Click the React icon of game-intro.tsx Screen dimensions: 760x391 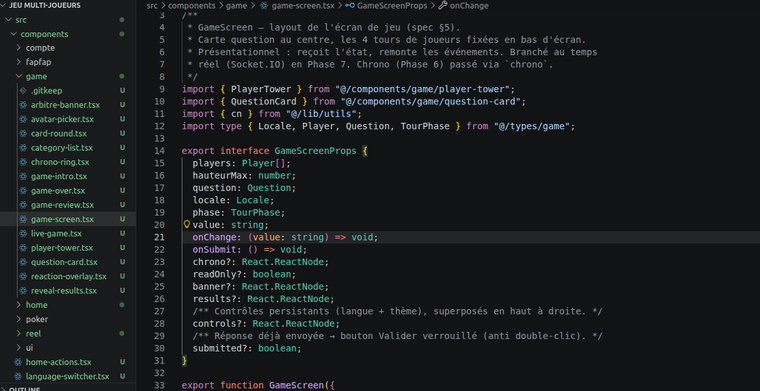23,176
